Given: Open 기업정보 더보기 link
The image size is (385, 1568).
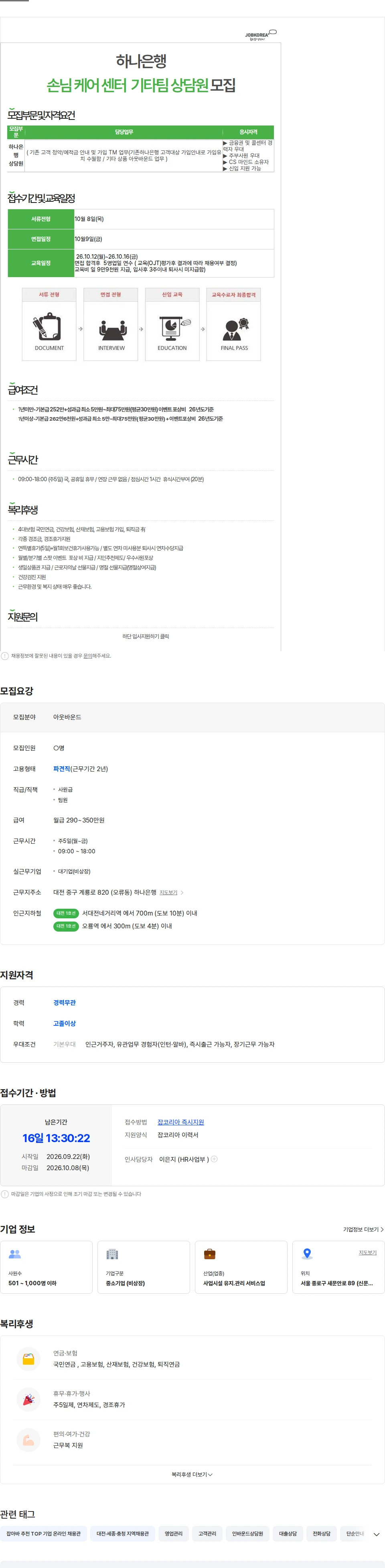Looking at the screenshot, I should [363, 1230].
